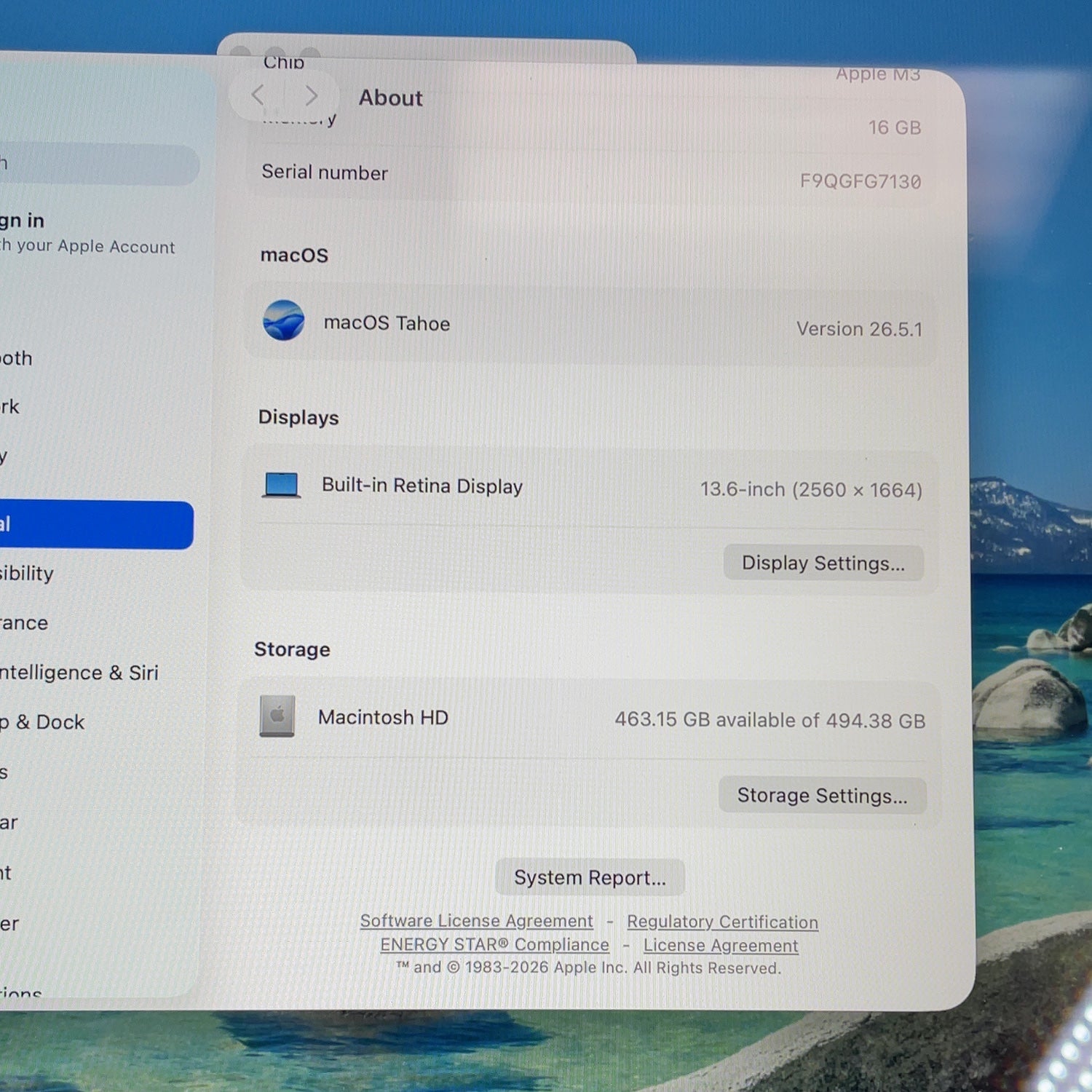Viewport: 1092px width, 1092px height.
Task: Click the Apple Inc. copyright notice text
Action: pyautogui.click(x=588, y=968)
